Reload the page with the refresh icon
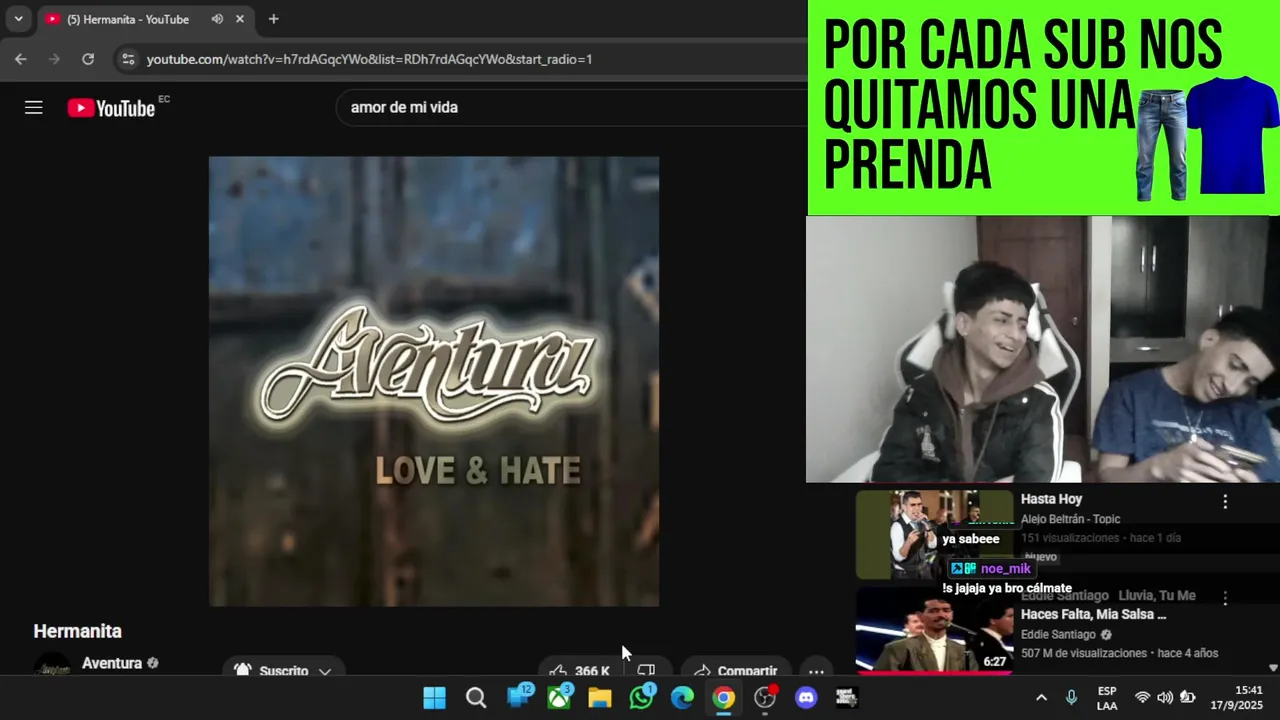 [x=88, y=59]
